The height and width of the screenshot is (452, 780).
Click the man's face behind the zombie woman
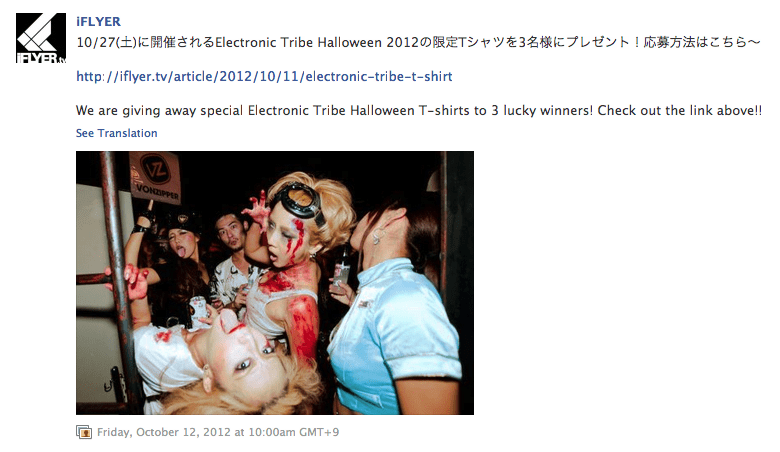tap(229, 232)
